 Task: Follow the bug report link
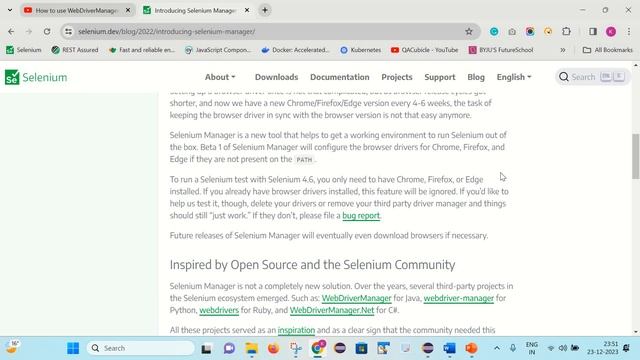click(x=361, y=216)
